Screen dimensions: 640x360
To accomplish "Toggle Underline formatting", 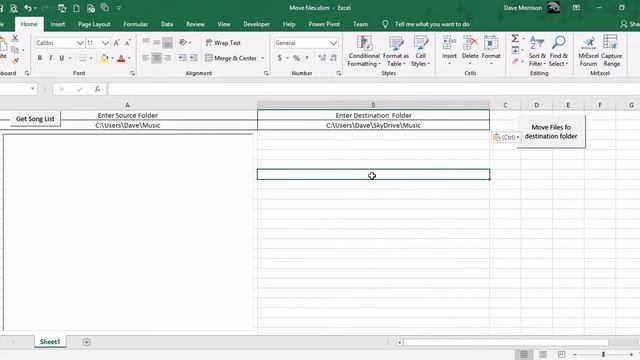I will point(62,58).
